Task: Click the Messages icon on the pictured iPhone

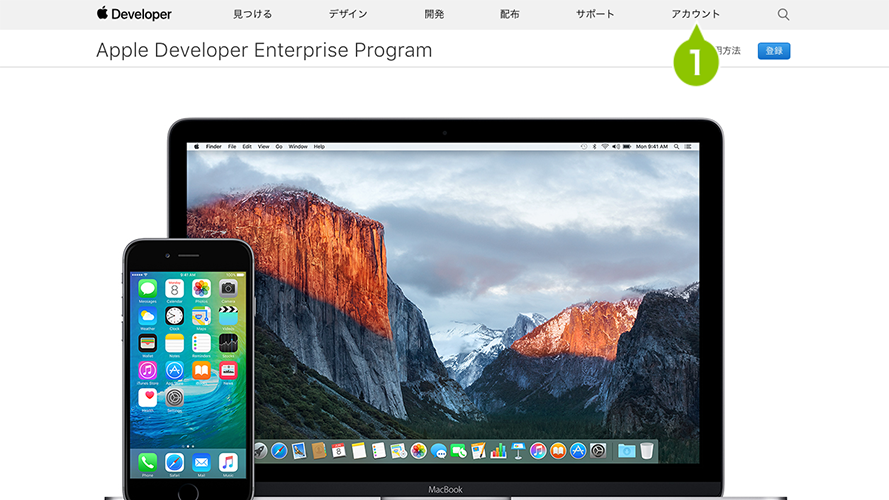Action: tap(147, 289)
